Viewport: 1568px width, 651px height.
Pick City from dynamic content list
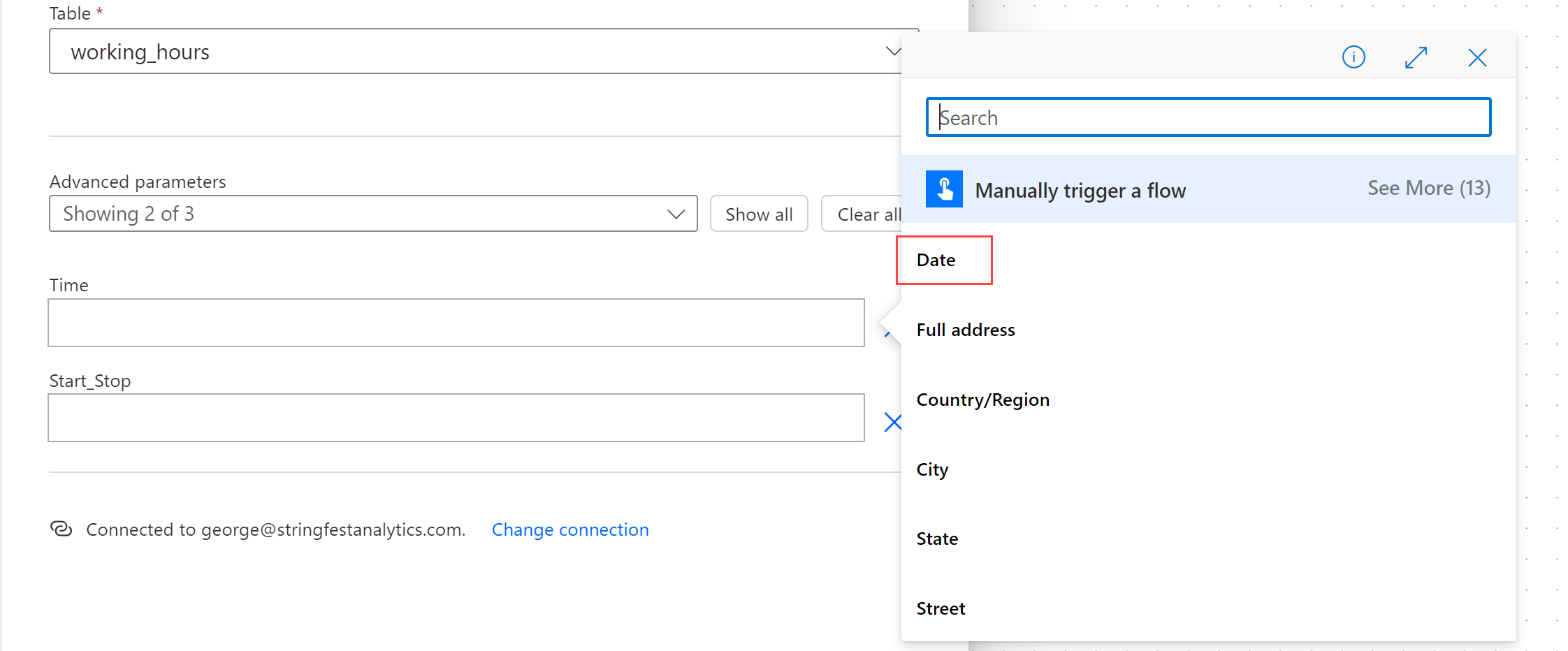[932, 469]
